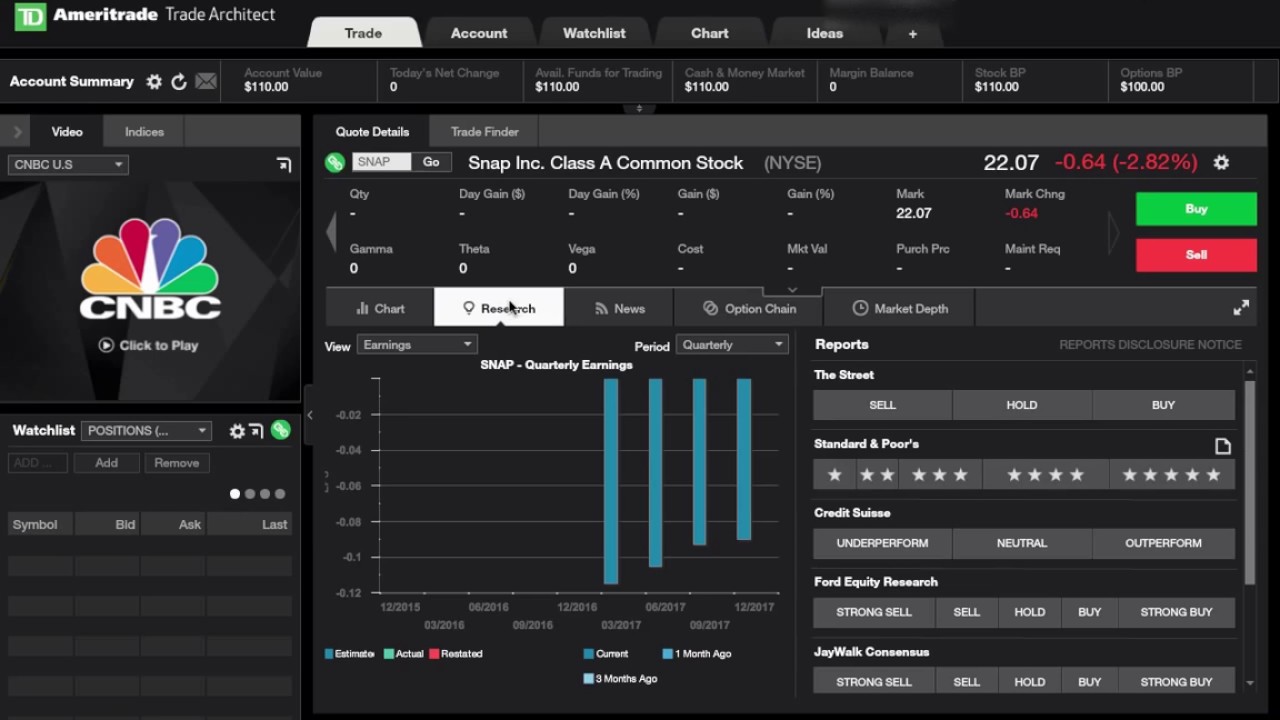Expand the quote details down chevron

click(x=792, y=290)
